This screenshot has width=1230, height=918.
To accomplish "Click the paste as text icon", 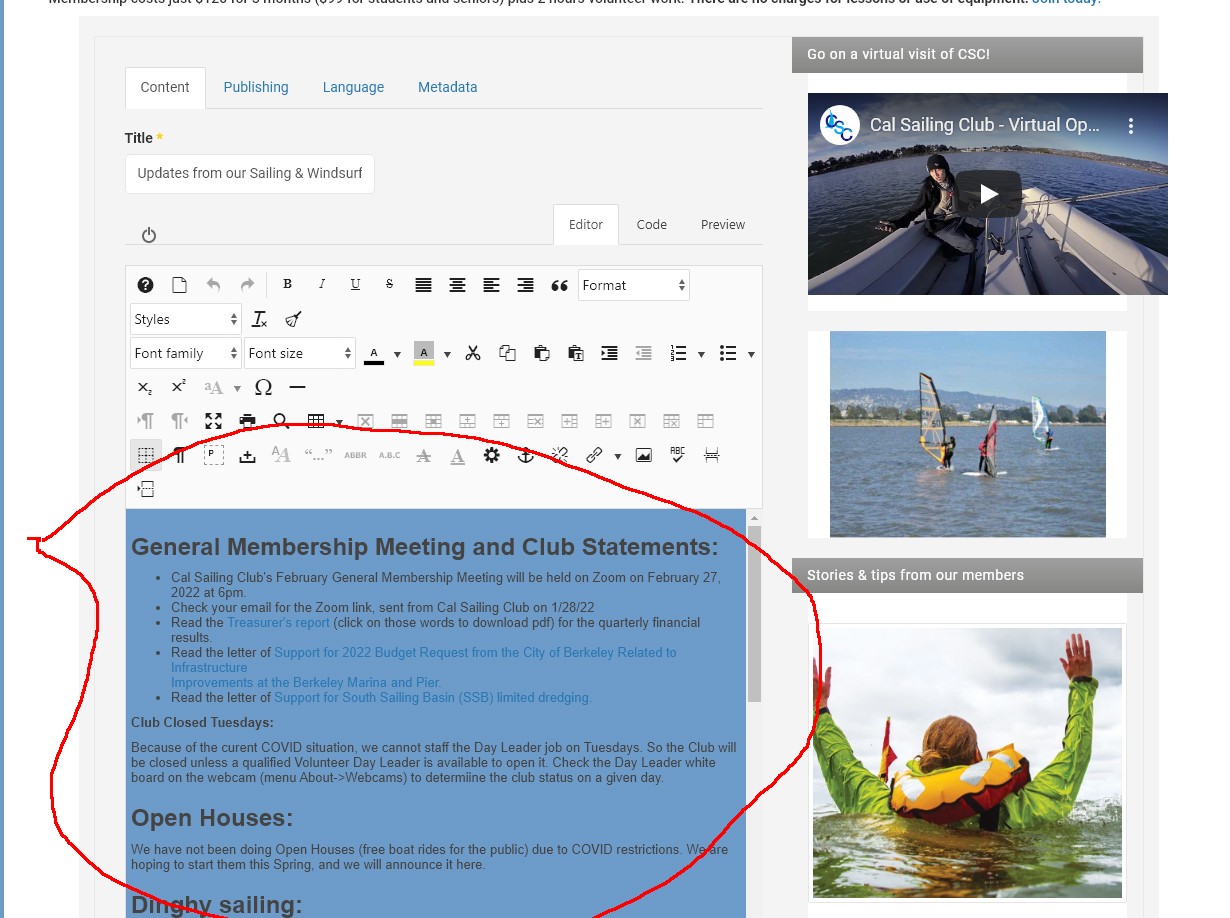I will pos(575,353).
